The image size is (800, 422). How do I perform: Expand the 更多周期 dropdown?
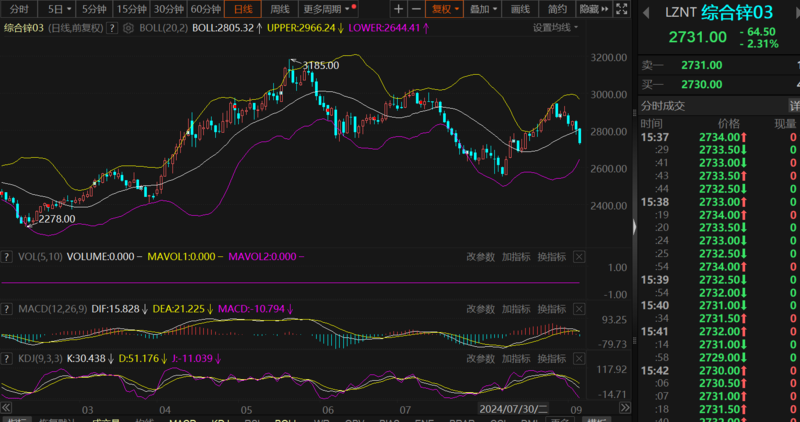(x=325, y=9)
